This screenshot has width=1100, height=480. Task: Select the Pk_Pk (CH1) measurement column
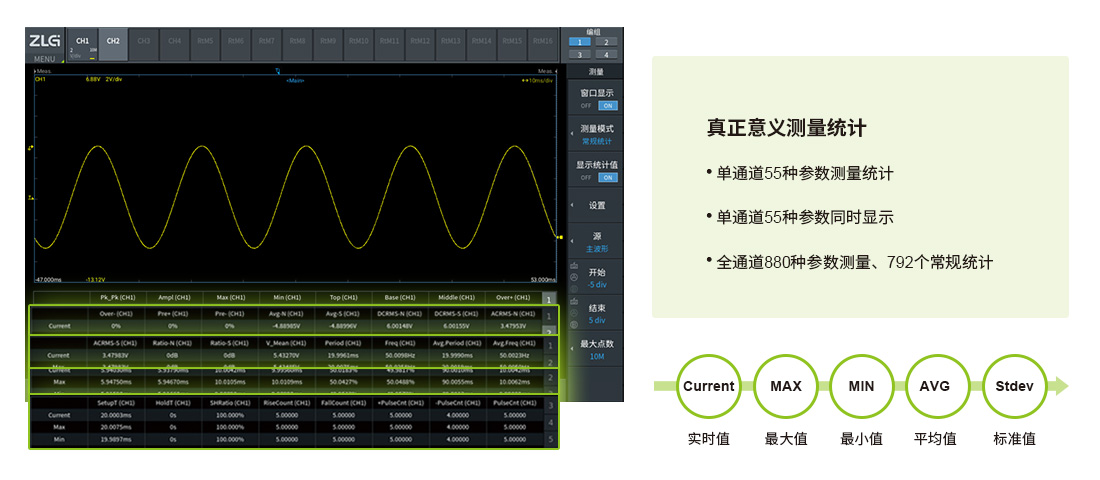(117, 297)
